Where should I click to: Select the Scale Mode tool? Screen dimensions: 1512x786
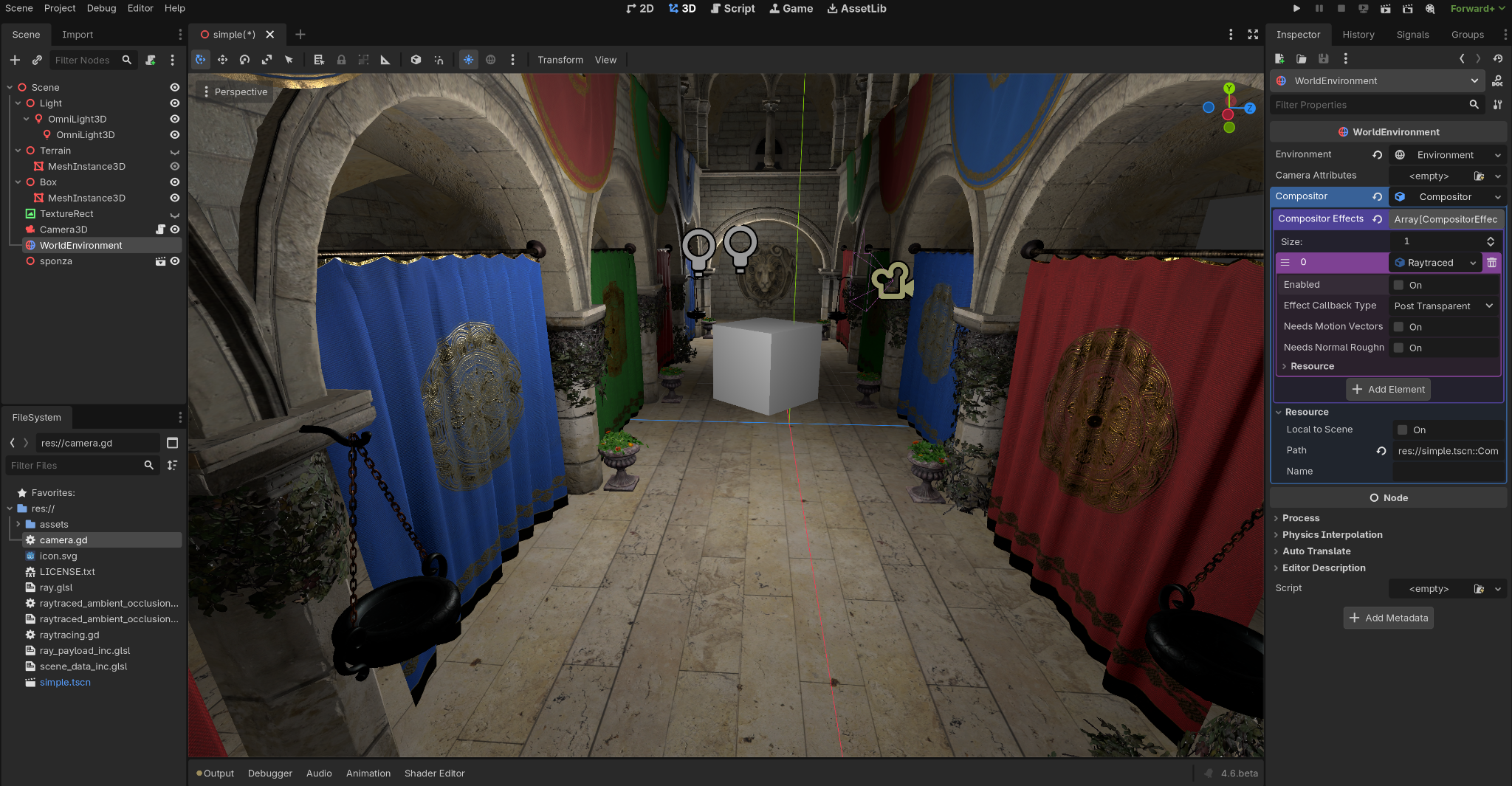(x=267, y=60)
